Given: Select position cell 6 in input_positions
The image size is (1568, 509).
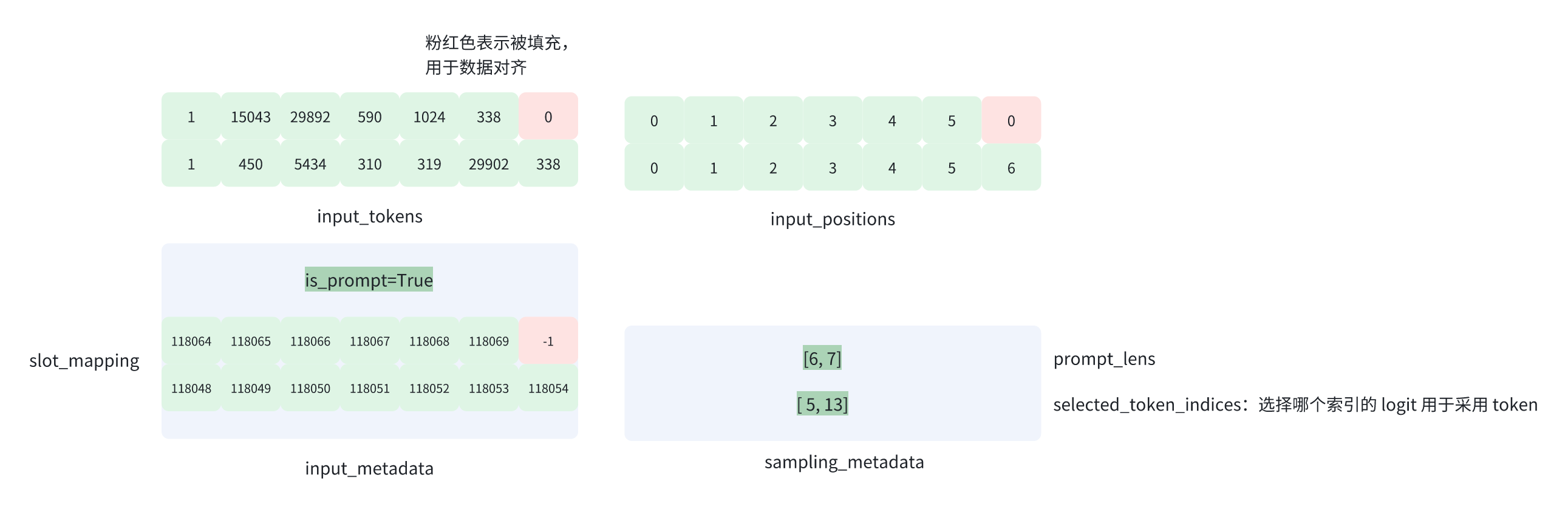Looking at the screenshot, I should pos(1011,168).
